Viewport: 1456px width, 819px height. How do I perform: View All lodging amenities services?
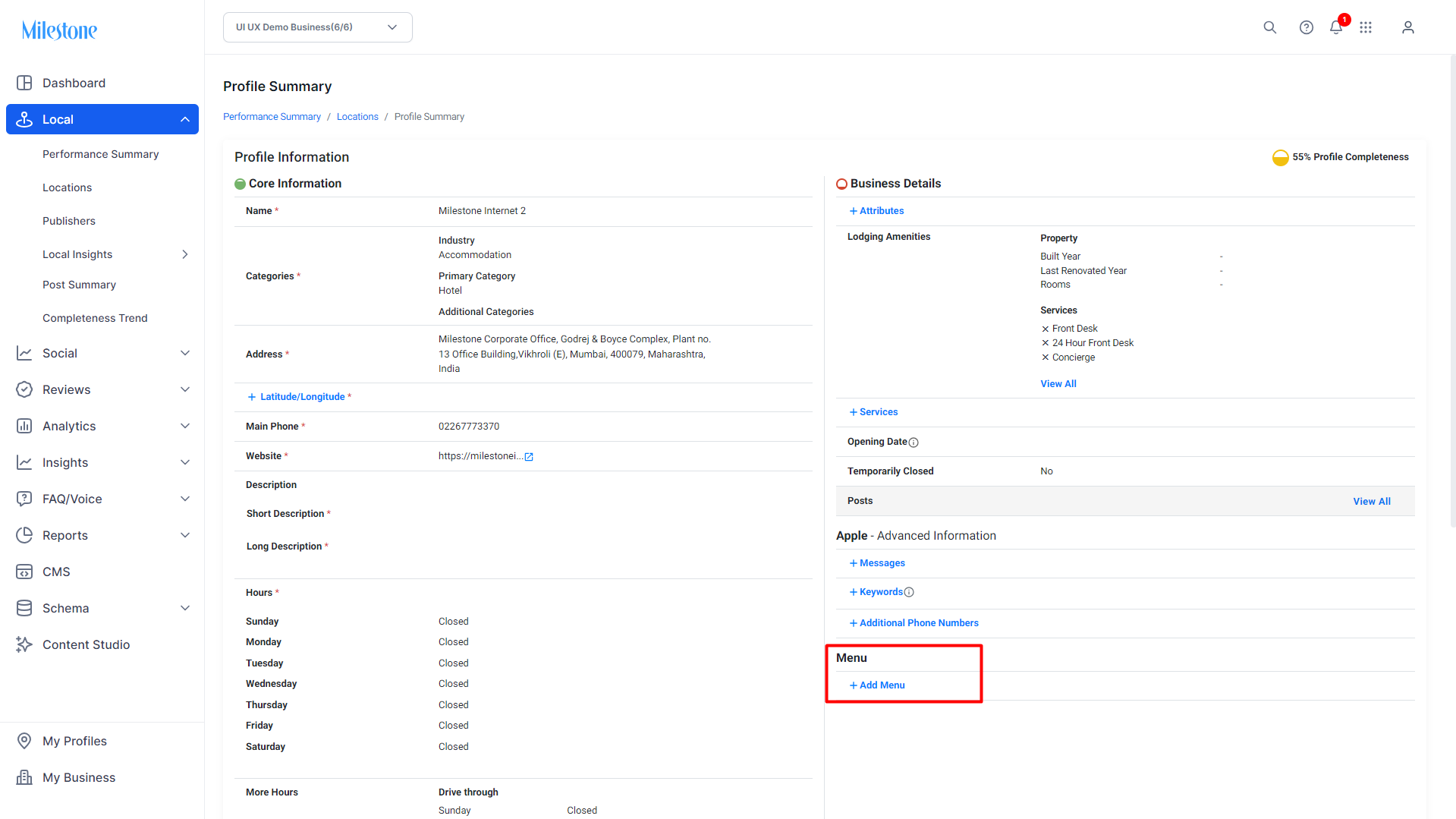(1058, 384)
